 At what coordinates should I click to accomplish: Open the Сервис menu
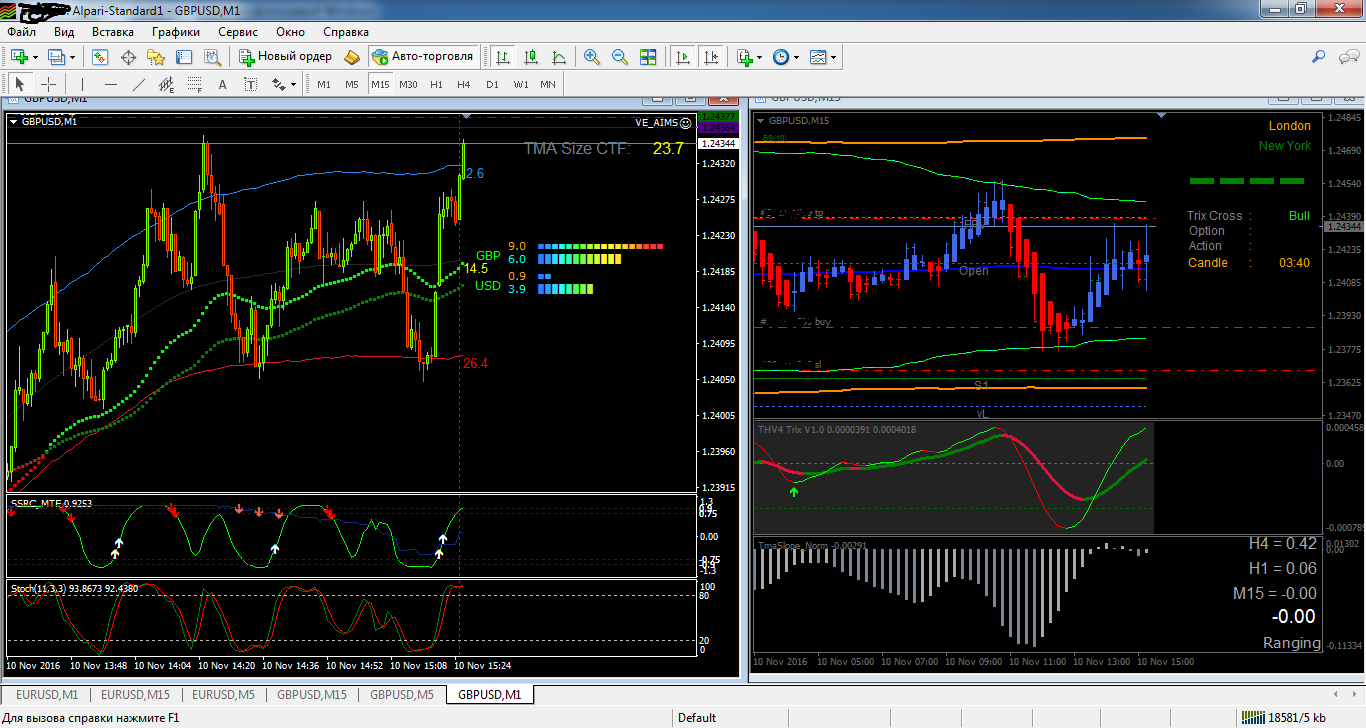pos(238,32)
